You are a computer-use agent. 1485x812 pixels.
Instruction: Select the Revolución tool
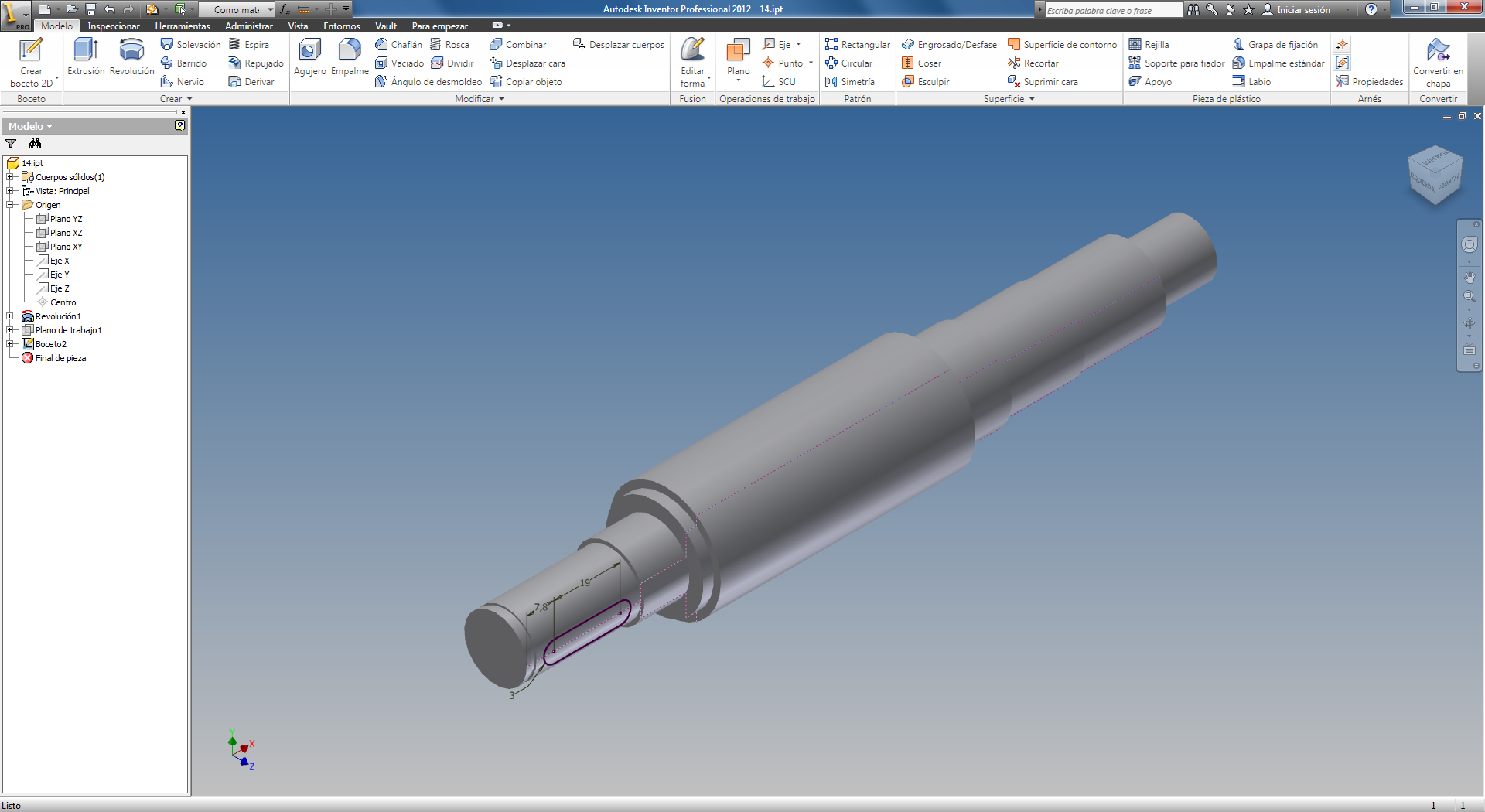coord(131,57)
